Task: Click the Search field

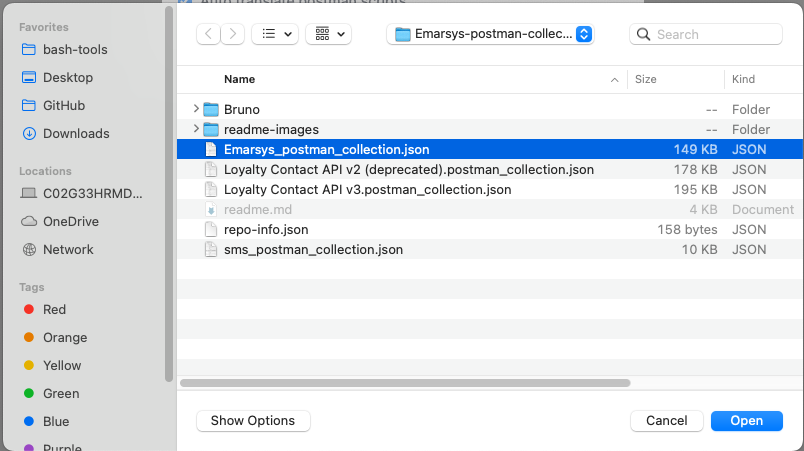Action: point(706,34)
